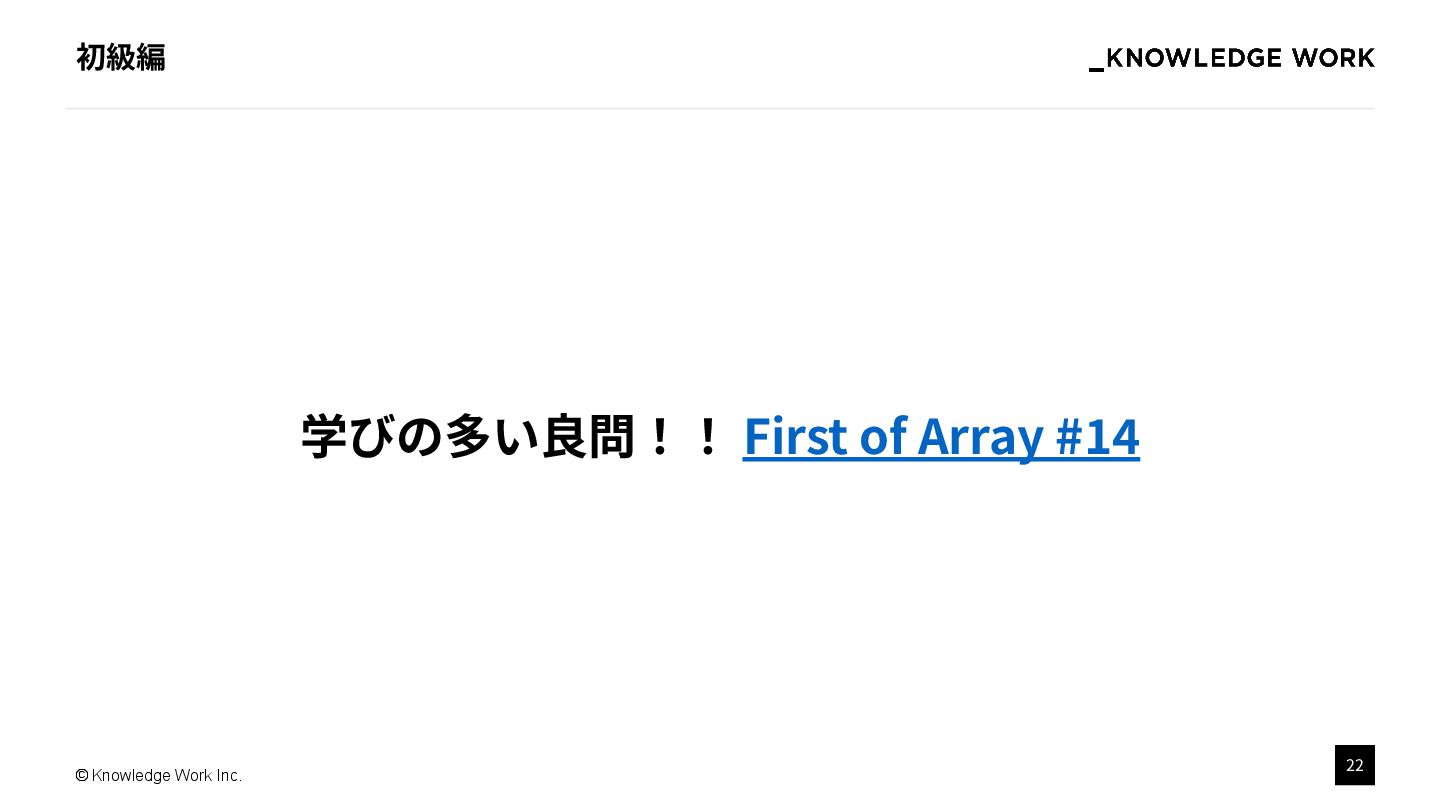The height and width of the screenshot is (810, 1440).
Task: Click the word WORK in the logo
Action: (x=1333, y=58)
